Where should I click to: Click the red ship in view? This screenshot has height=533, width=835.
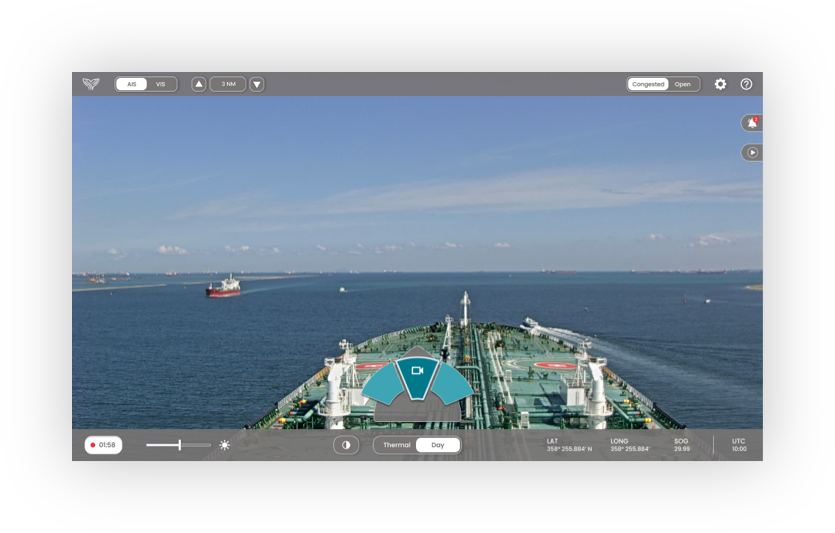pyautogui.click(x=223, y=287)
